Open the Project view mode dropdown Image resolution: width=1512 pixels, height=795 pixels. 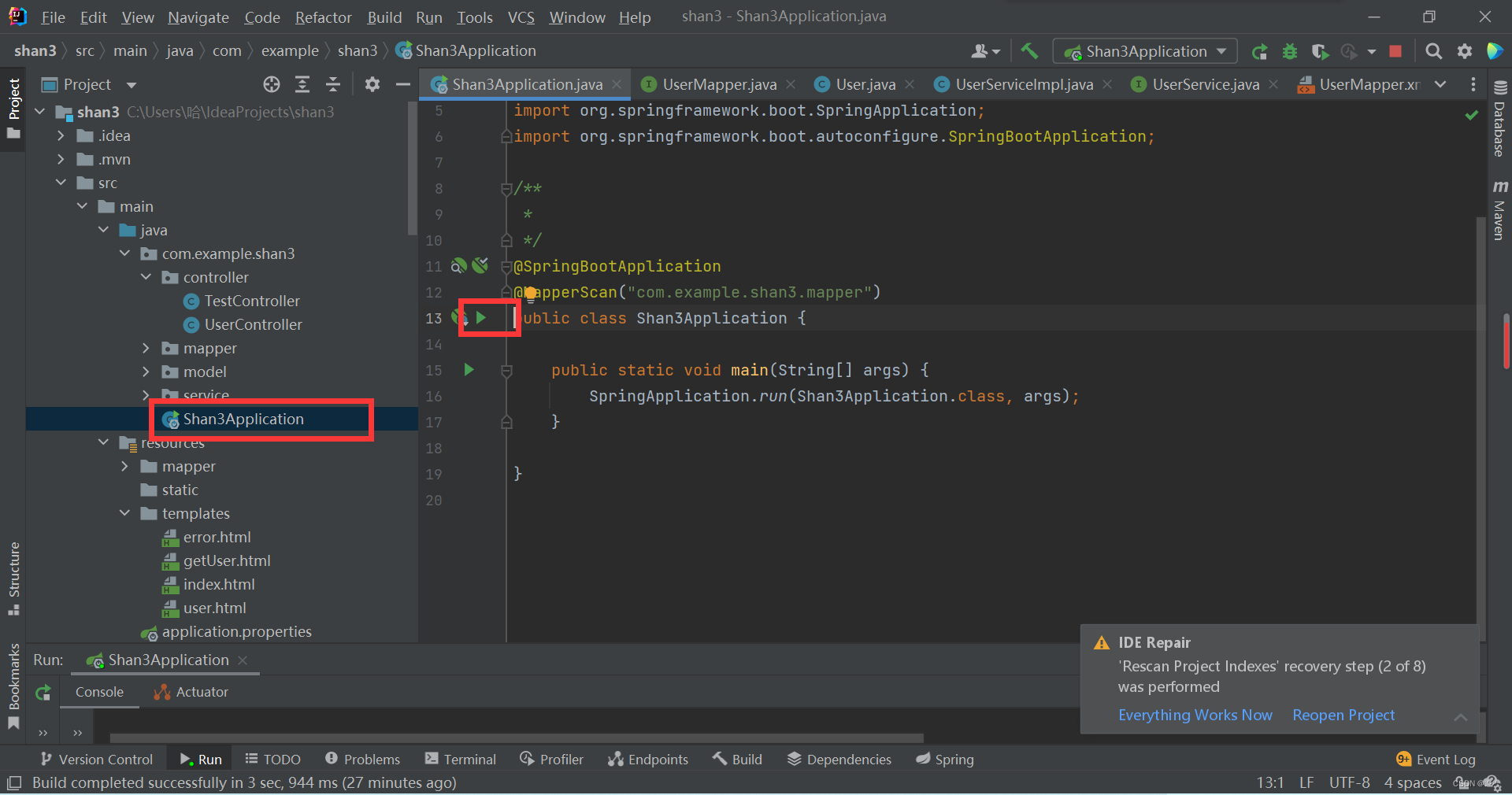point(132,84)
